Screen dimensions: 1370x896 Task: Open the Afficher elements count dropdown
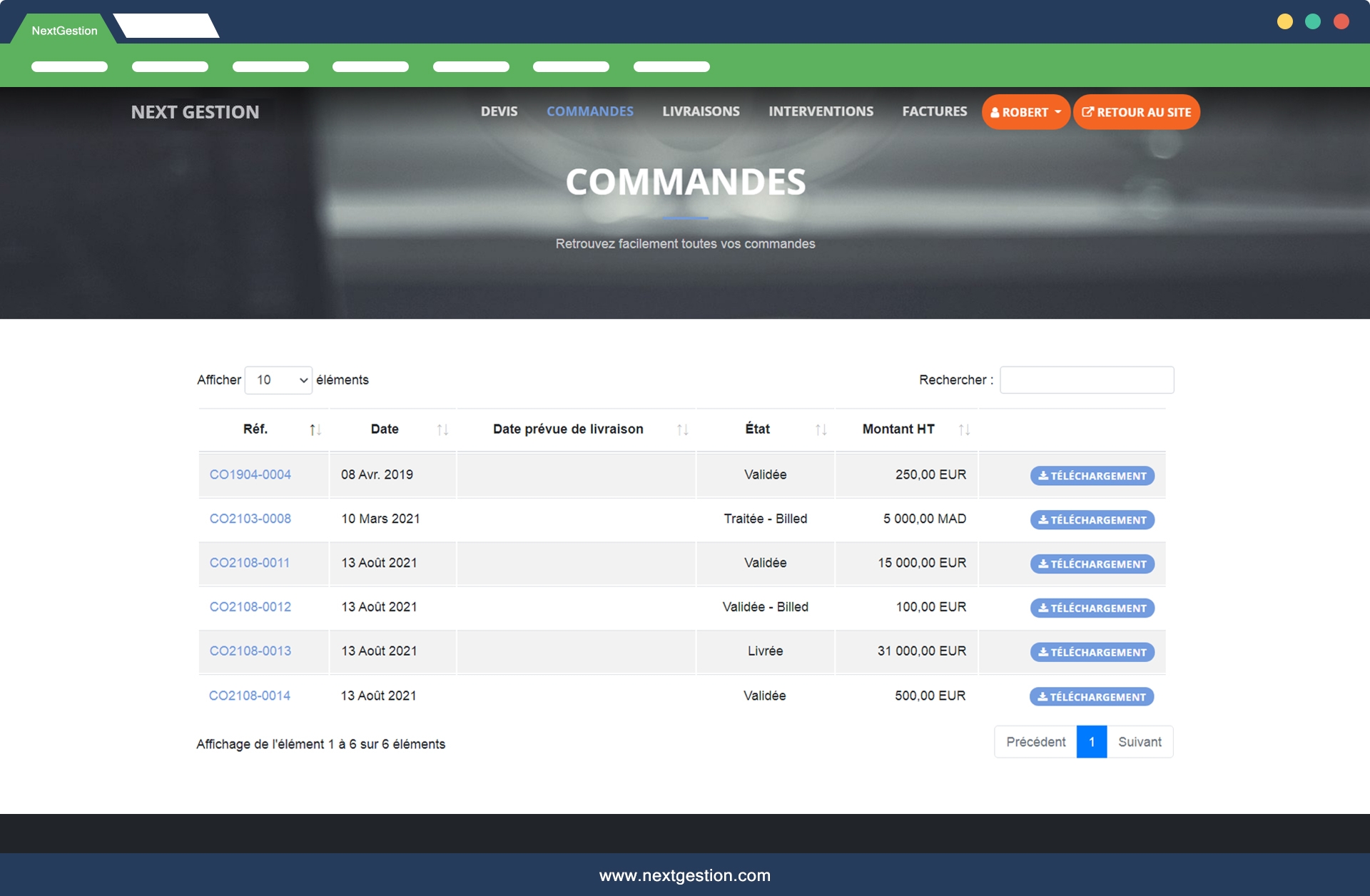click(278, 380)
